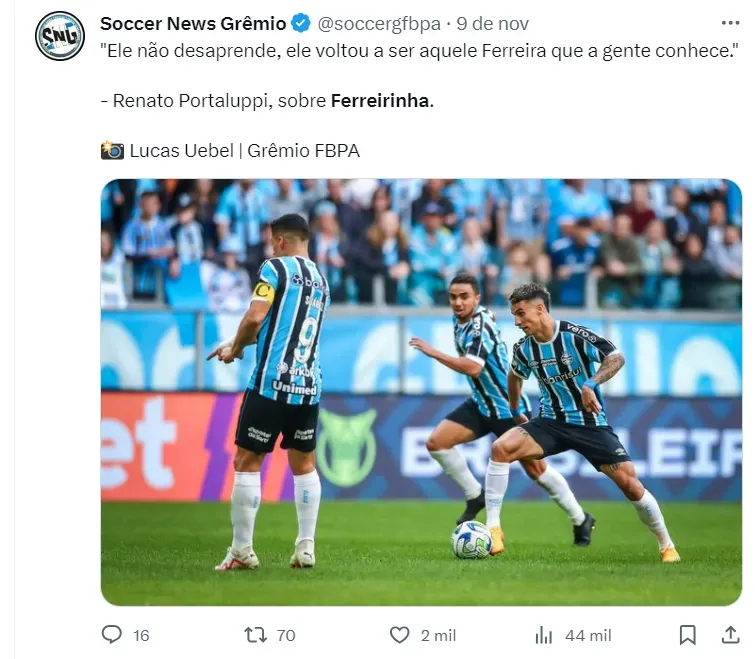
Task: Like the tweet with the heart icon
Action: [x=399, y=635]
